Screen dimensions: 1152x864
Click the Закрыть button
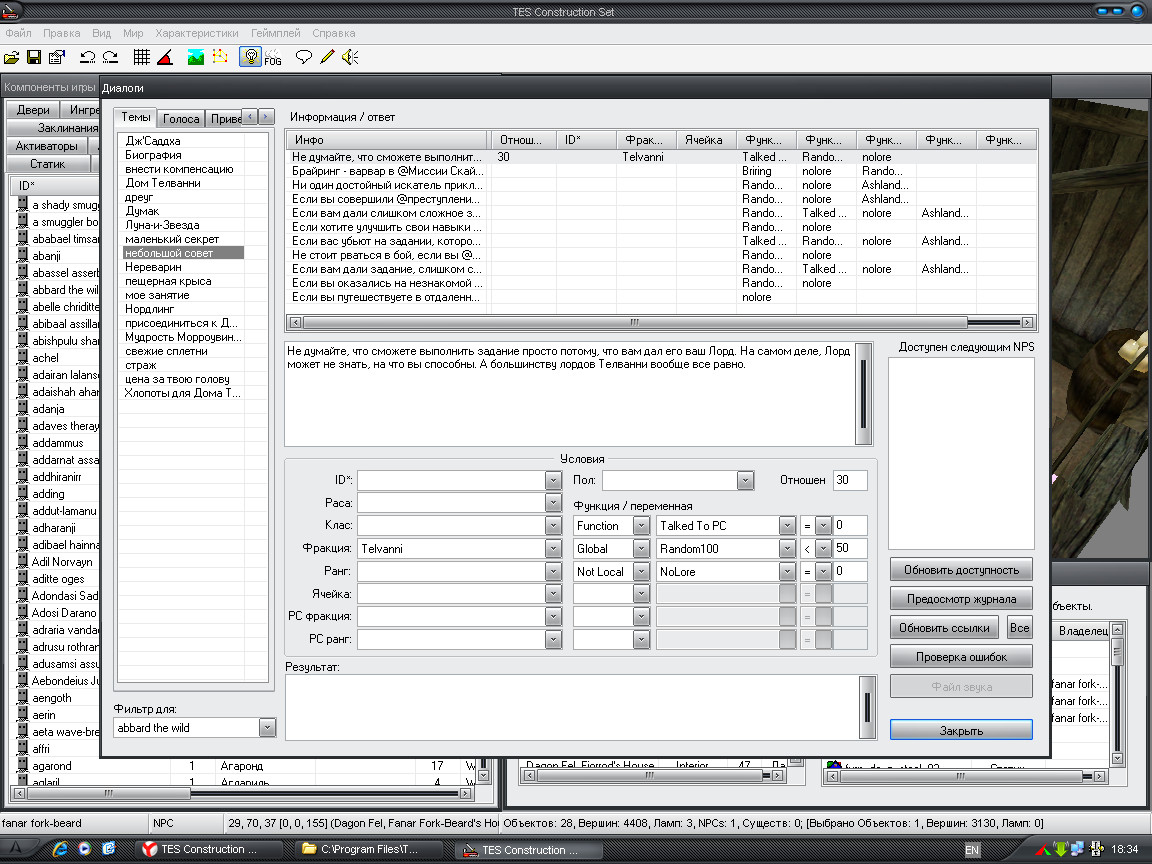pyautogui.click(x=960, y=730)
